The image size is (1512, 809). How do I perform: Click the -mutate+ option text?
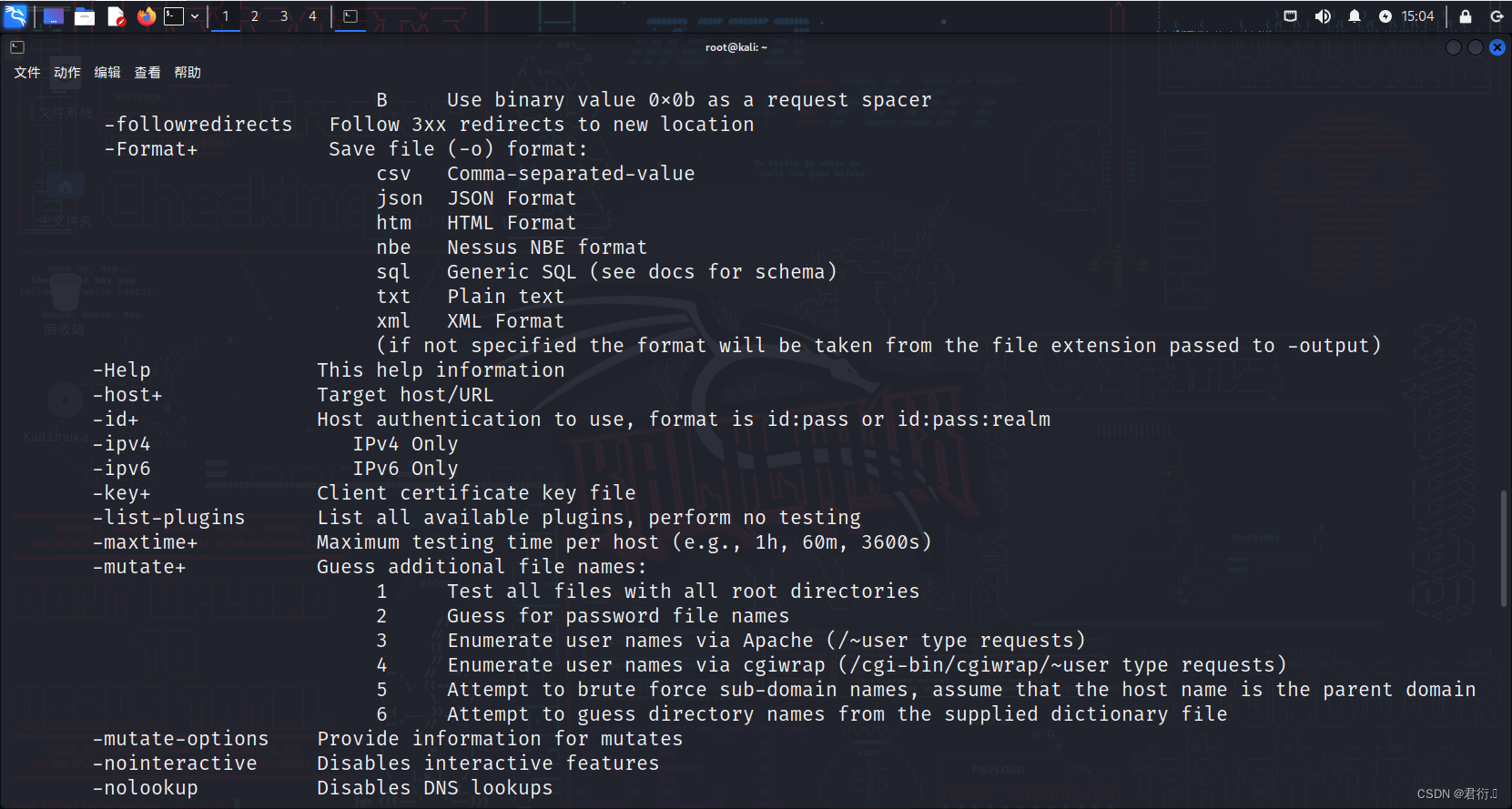pos(139,567)
